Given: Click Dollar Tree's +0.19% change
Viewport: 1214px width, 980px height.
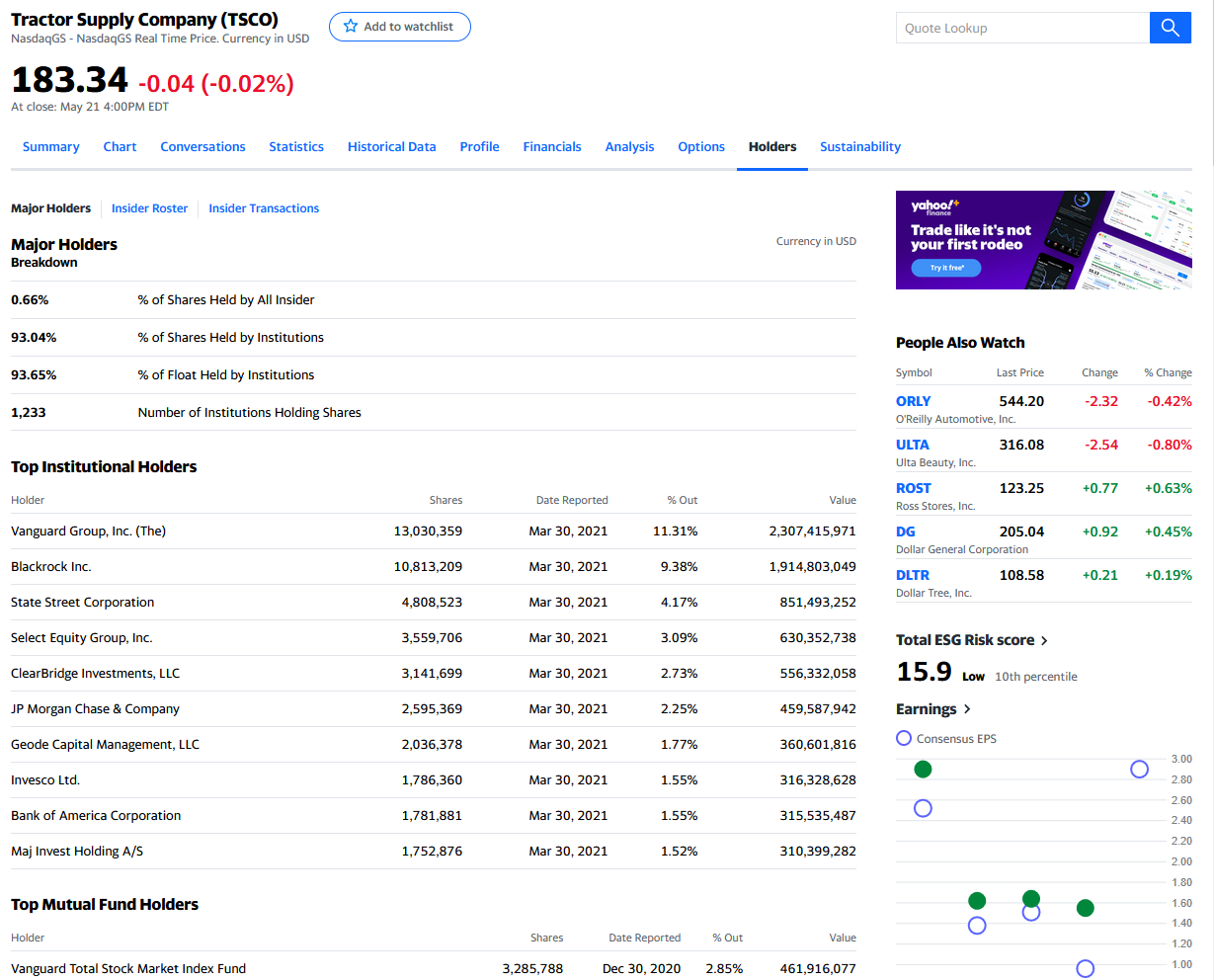Looking at the screenshot, I should pyautogui.click(x=1169, y=575).
